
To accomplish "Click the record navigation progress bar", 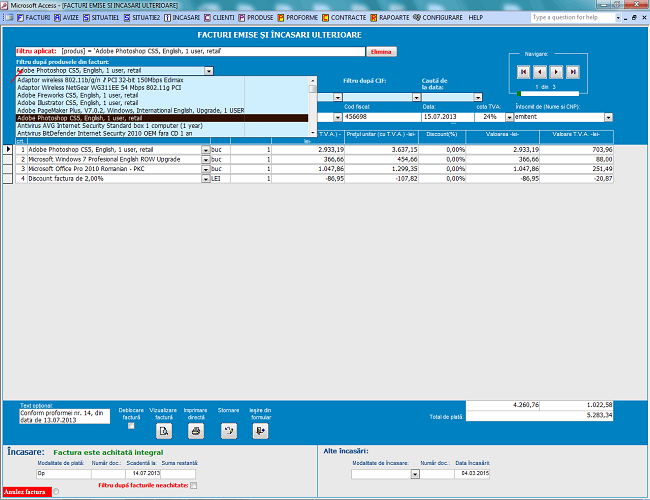I will [548, 94].
